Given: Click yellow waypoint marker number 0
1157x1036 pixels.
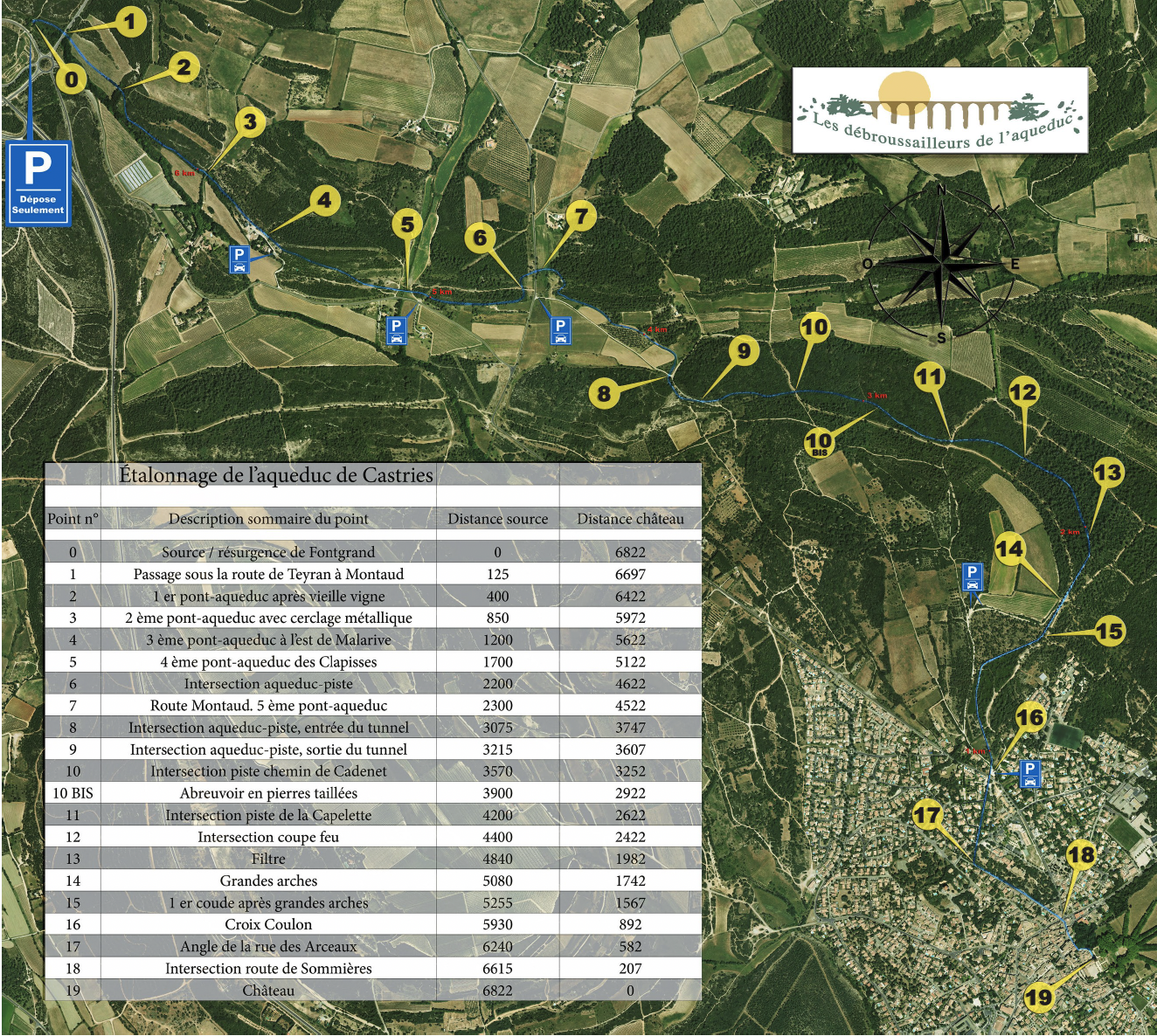Looking at the screenshot, I should click(x=72, y=79).
